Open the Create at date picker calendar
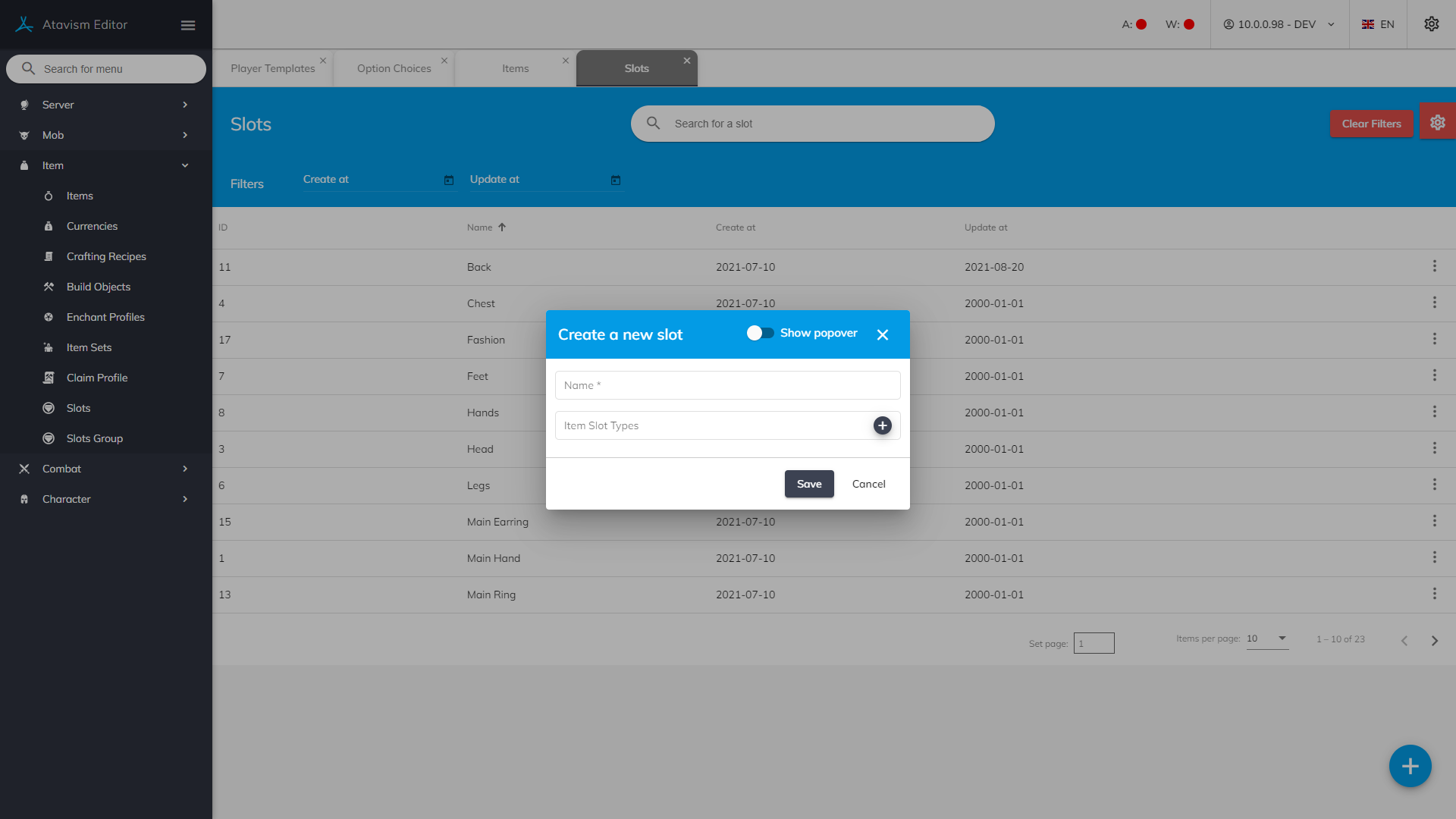Image resolution: width=1456 pixels, height=819 pixels. (448, 180)
